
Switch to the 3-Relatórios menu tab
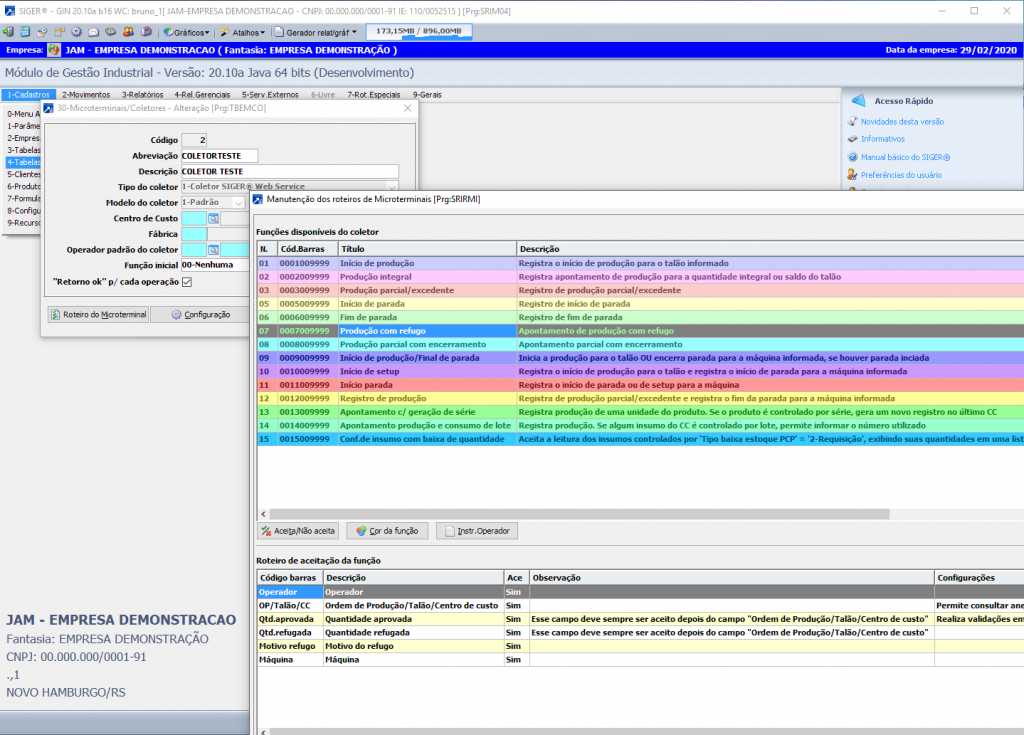(x=143, y=94)
